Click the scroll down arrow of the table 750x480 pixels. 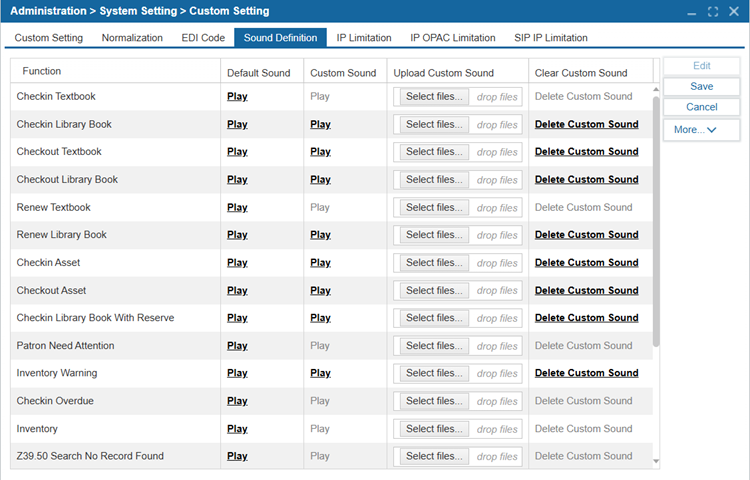656,462
